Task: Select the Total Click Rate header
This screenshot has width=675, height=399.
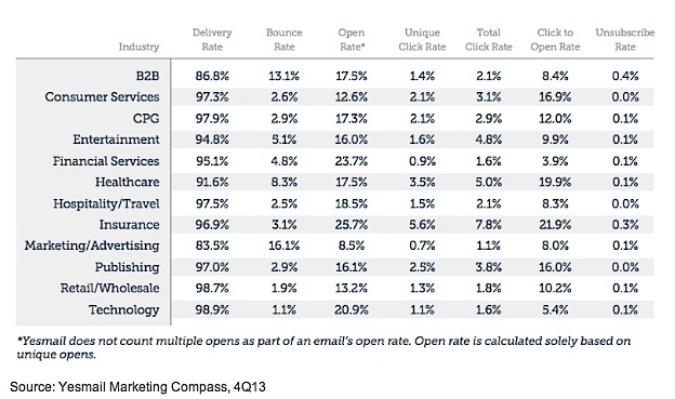Action: [x=489, y=40]
